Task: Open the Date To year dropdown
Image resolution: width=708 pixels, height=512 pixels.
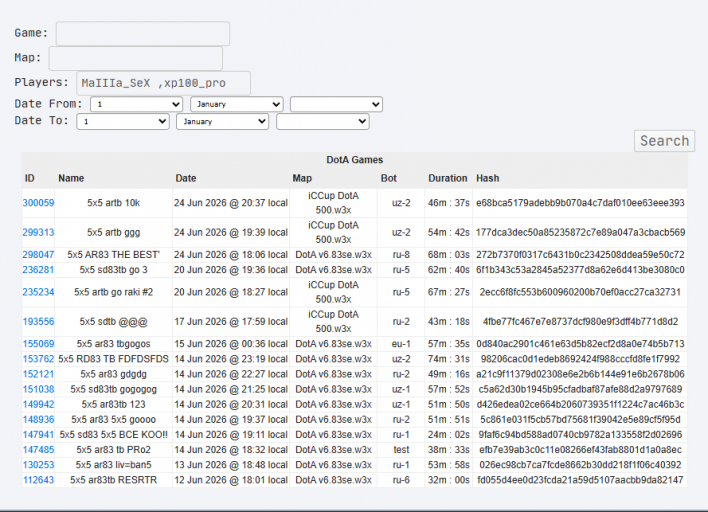Action: tap(323, 121)
